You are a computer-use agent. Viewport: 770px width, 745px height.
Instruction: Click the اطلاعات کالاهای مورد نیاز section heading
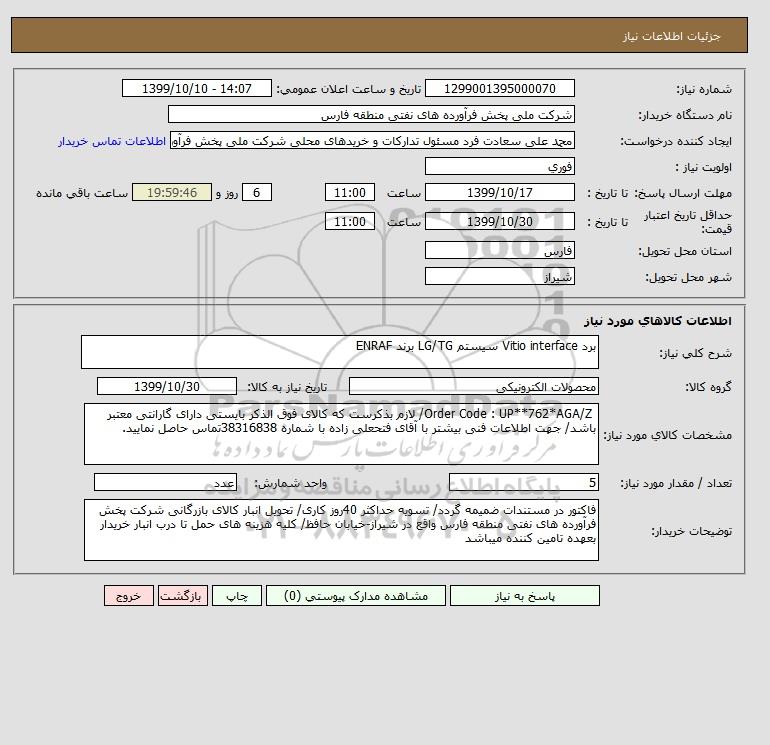tap(658, 321)
